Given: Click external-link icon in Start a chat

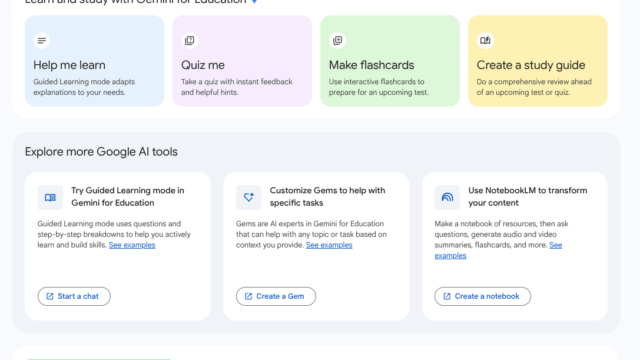Looking at the screenshot, I should (x=50, y=296).
